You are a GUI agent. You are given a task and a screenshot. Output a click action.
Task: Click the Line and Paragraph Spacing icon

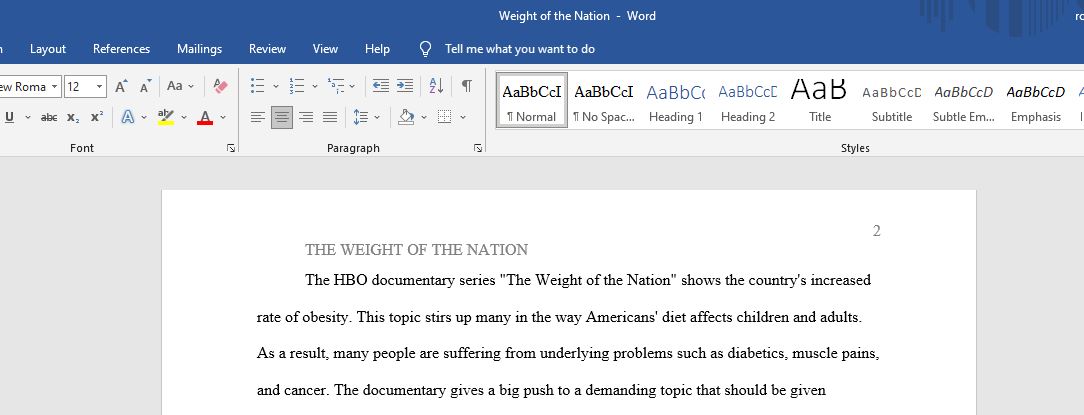(x=360, y=118)
